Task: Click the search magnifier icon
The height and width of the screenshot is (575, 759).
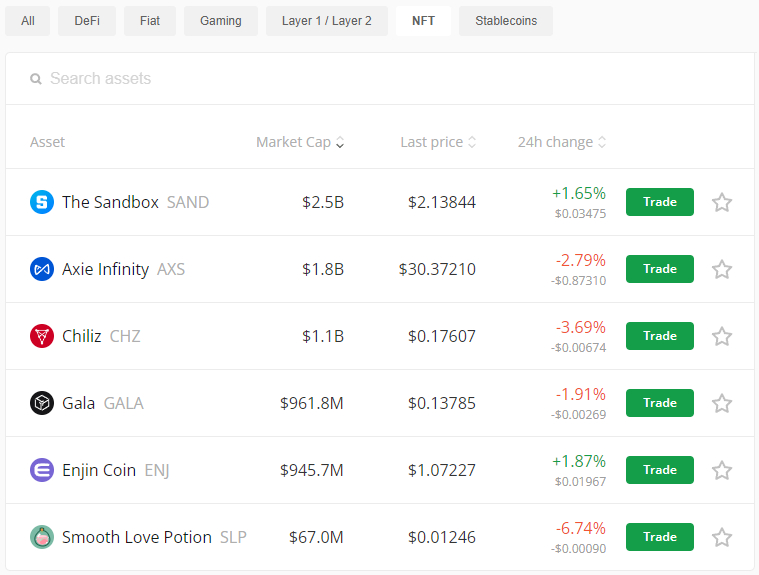Action: (36, 79)
